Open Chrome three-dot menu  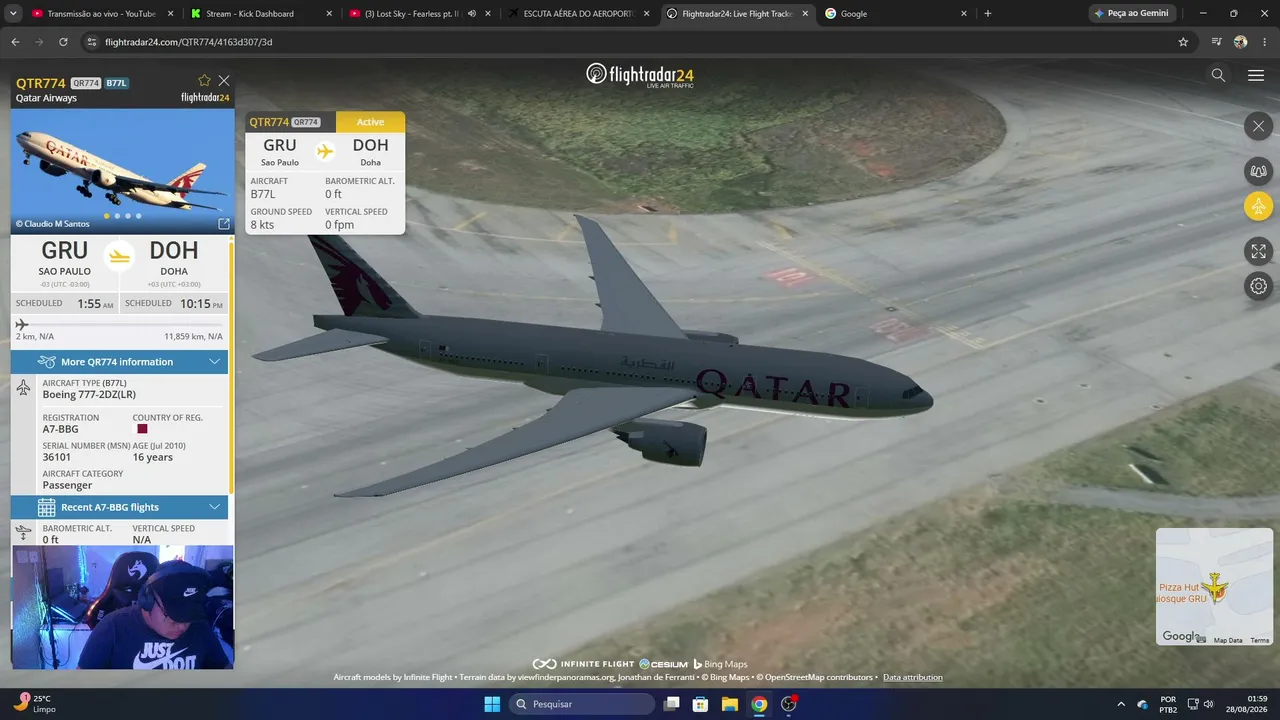tap(1265, 42)
